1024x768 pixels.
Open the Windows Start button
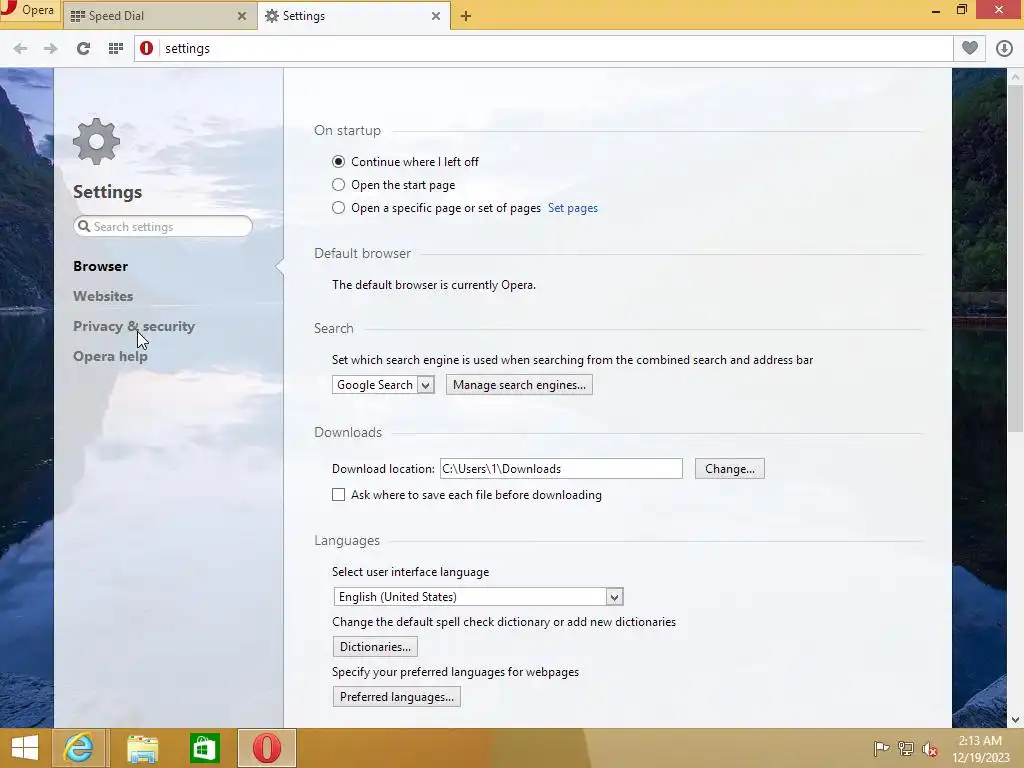point(25,748)
